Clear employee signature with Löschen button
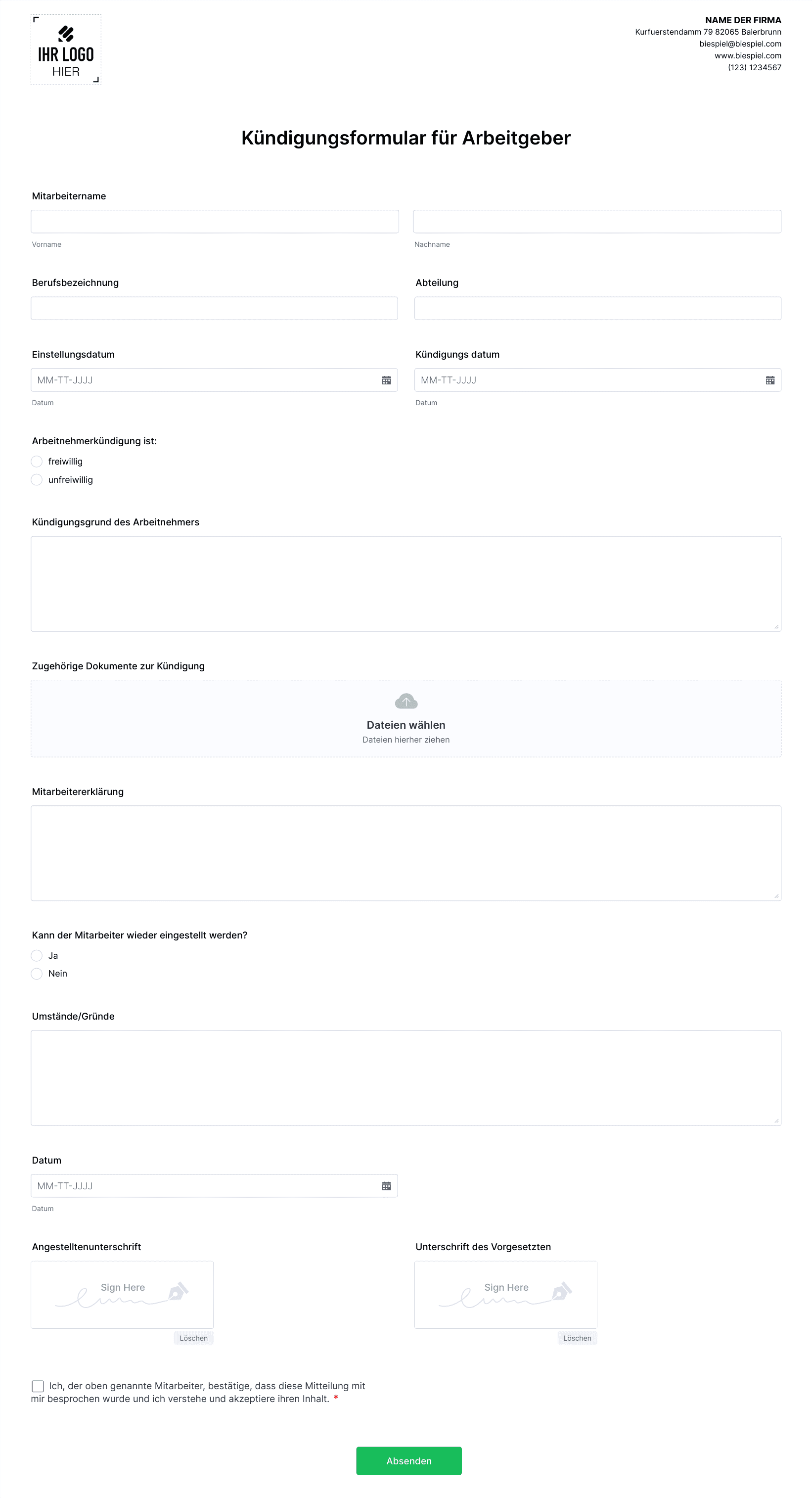 193,1338
